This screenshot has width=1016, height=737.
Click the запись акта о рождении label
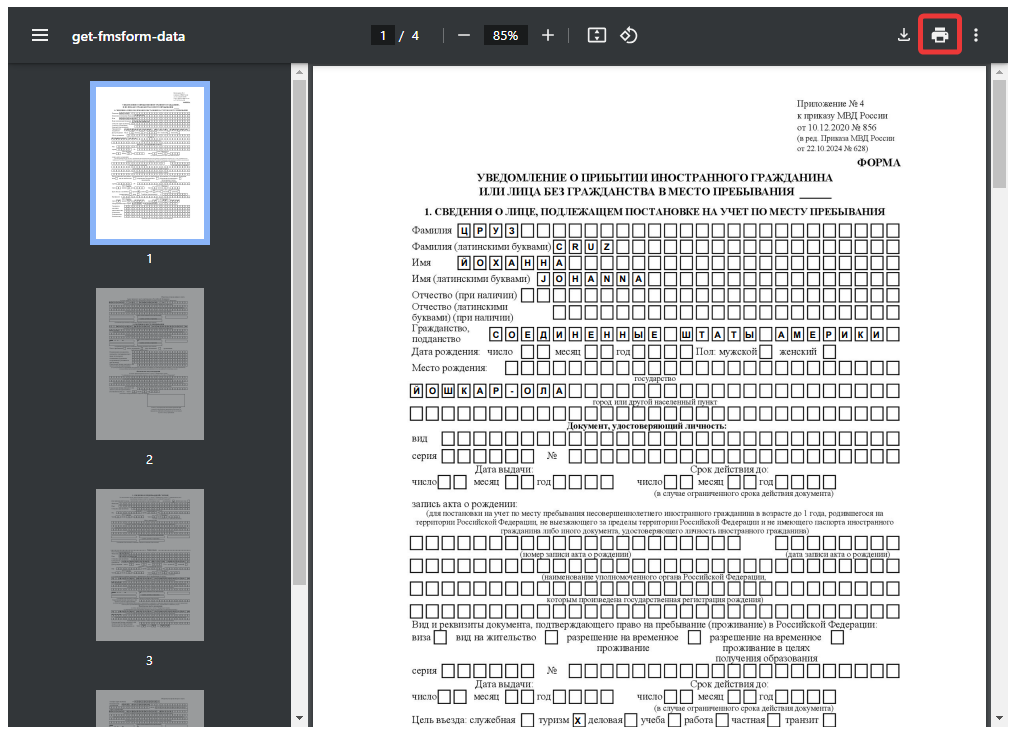[x=464, y=504]
